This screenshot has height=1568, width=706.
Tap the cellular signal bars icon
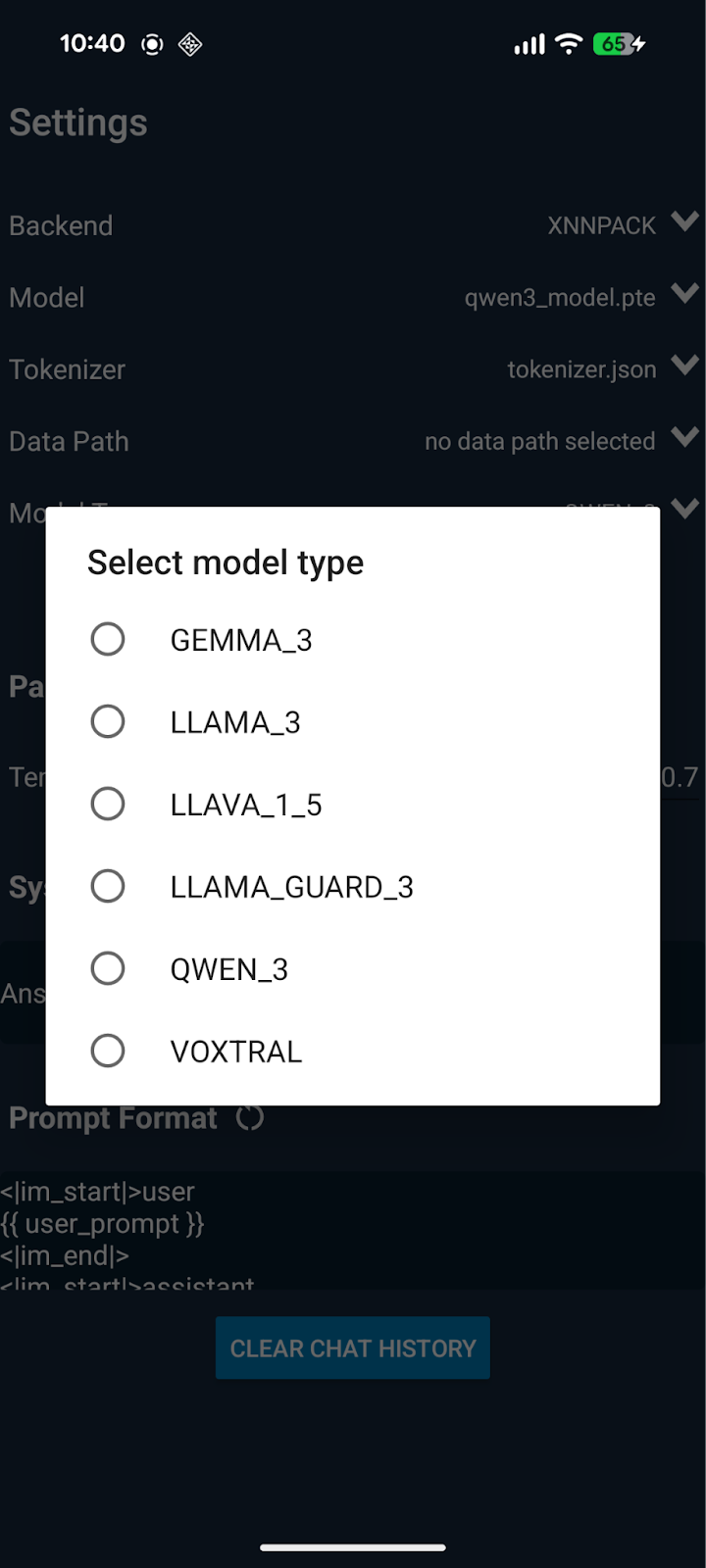point(529,45)
